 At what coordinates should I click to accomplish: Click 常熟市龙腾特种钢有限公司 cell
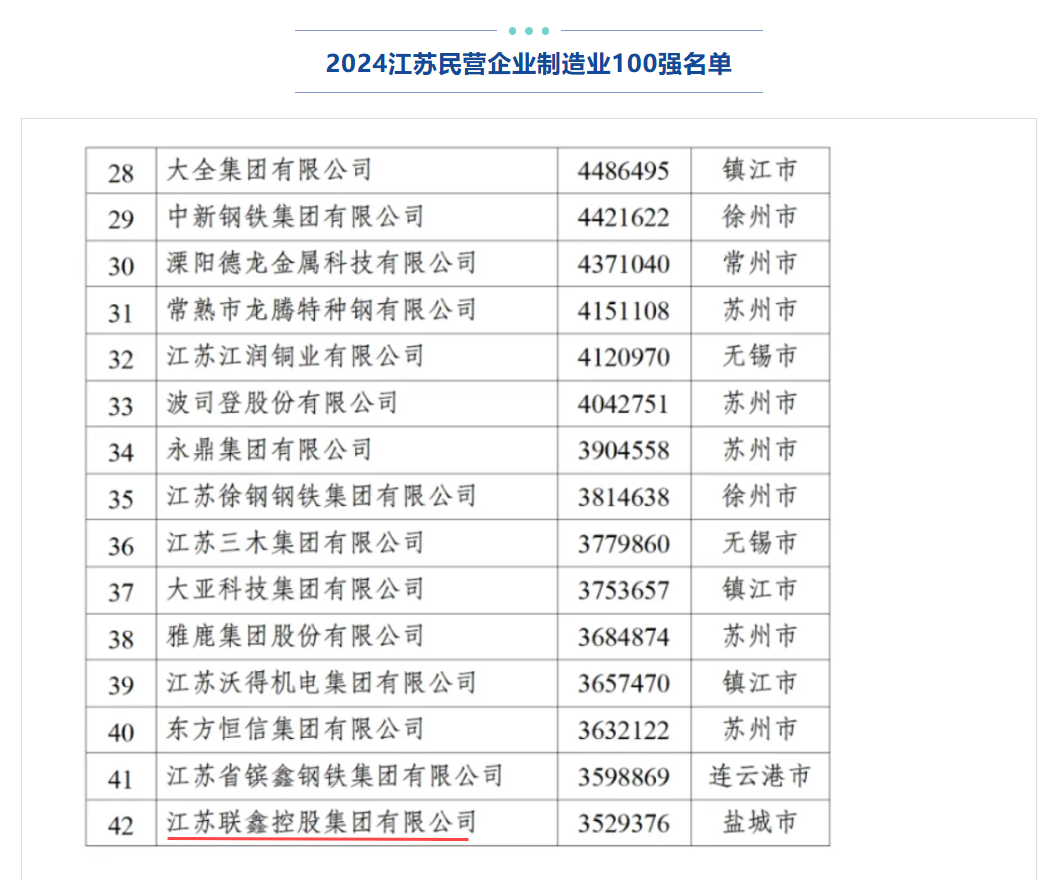coord(321,310)
